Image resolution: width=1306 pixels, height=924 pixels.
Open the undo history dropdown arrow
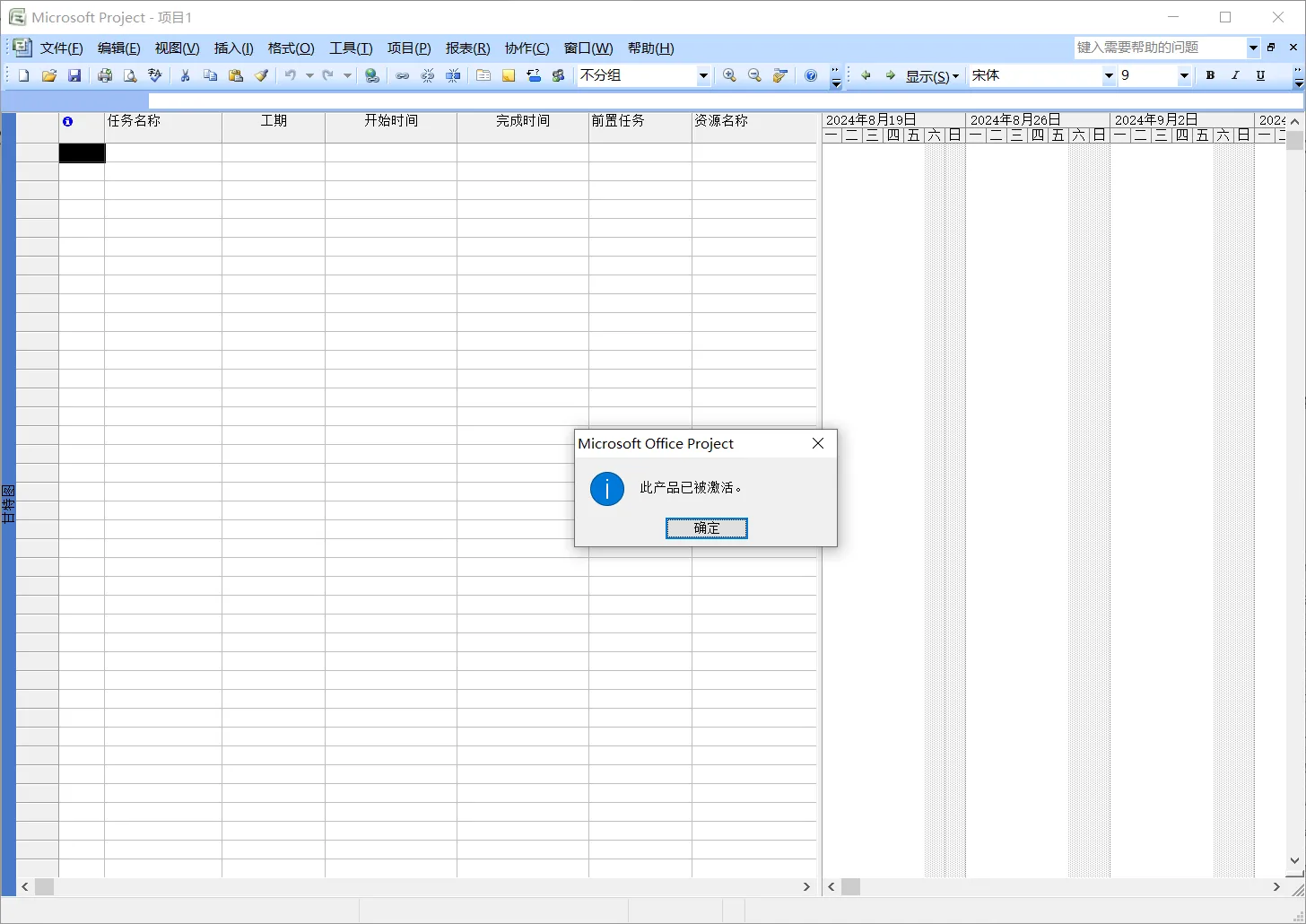[309, 76]
